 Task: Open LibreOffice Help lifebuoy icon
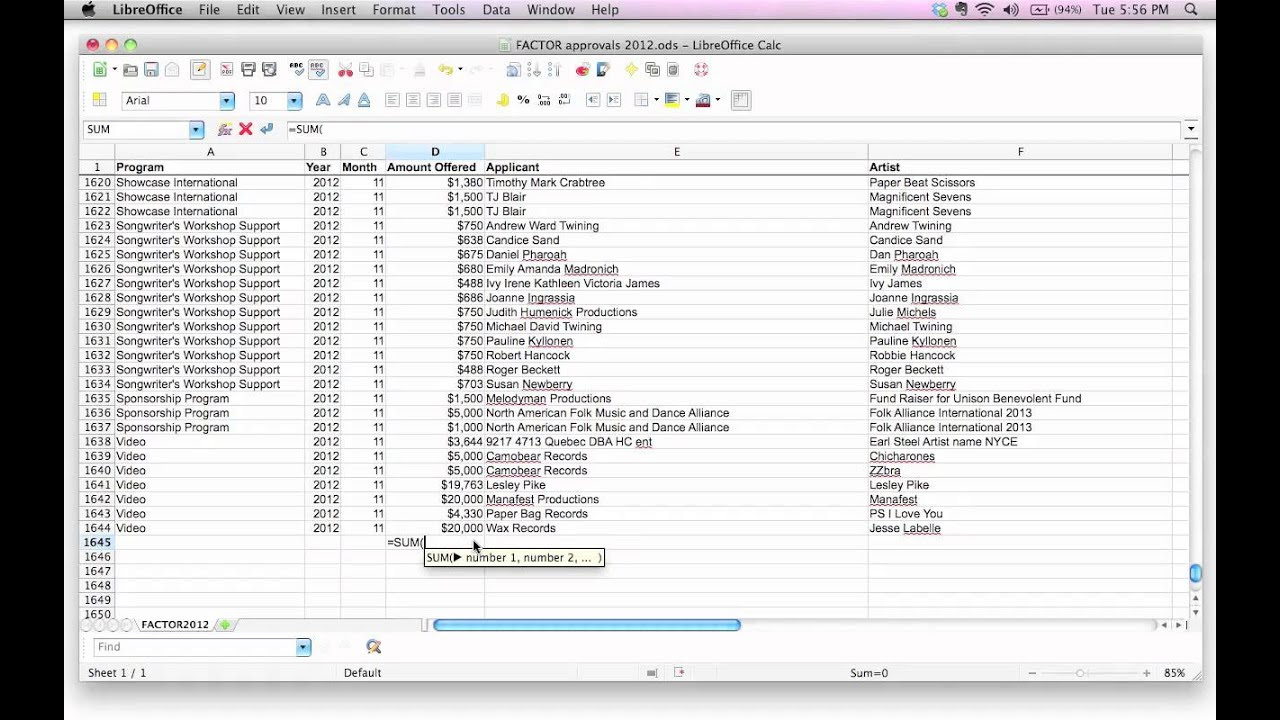click(x=701, y=70)
